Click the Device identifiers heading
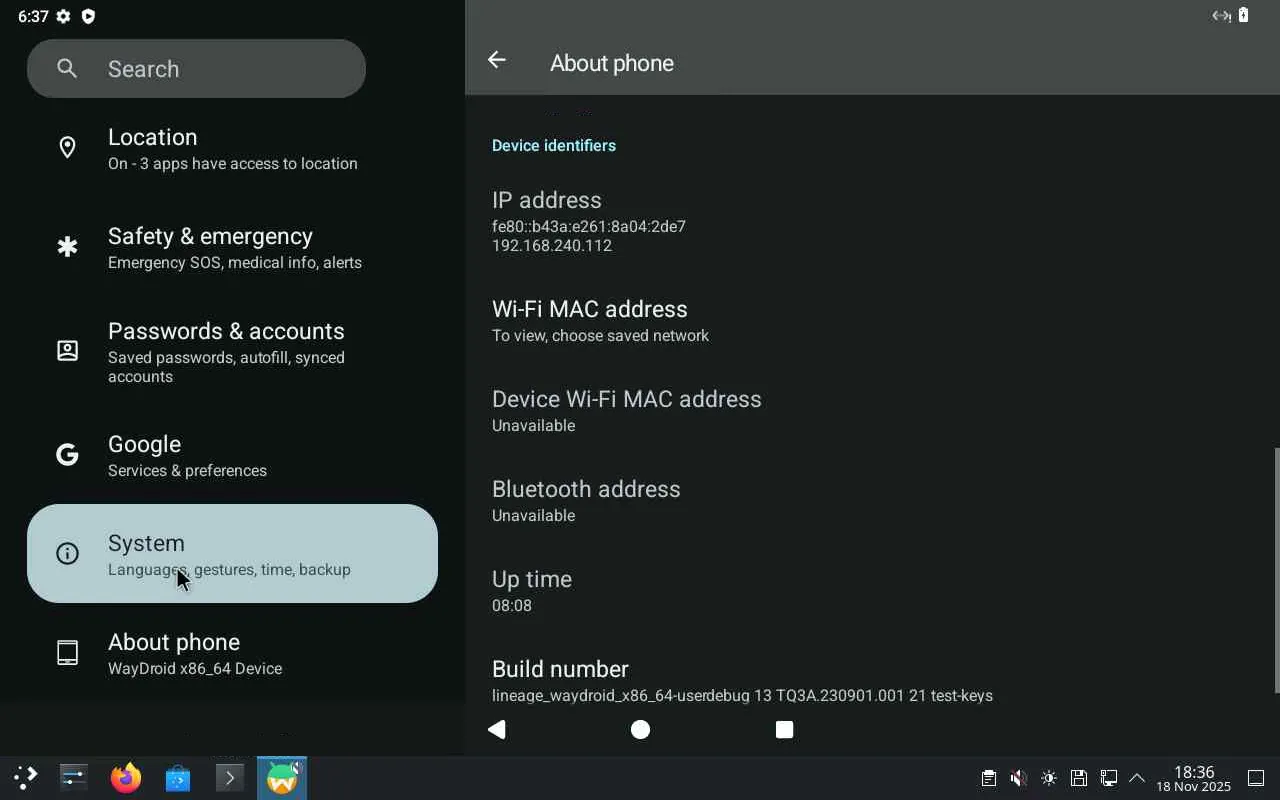The image size is (1280, 800). coord(554,145)
